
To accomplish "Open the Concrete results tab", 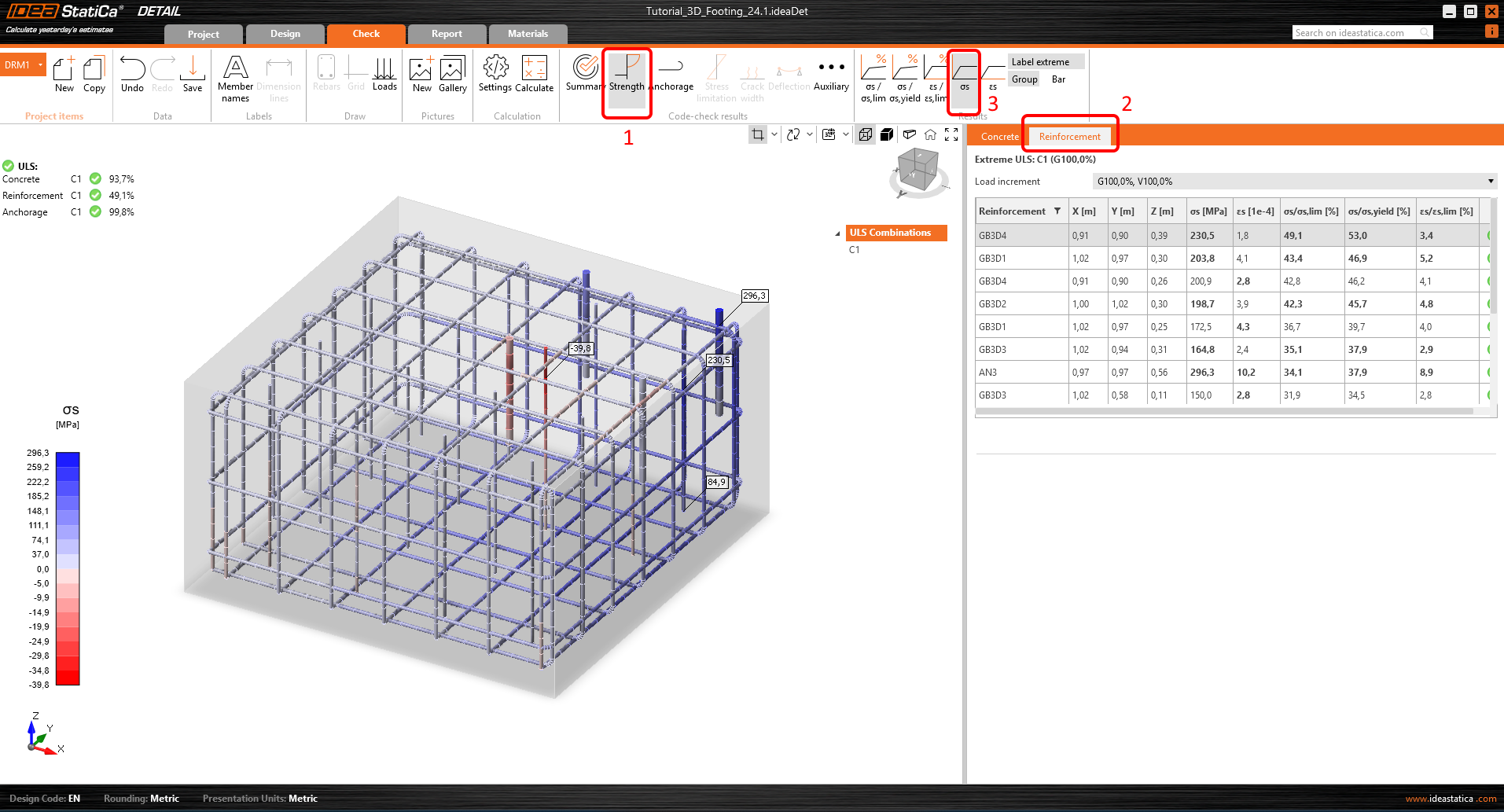I will (999, 137).
